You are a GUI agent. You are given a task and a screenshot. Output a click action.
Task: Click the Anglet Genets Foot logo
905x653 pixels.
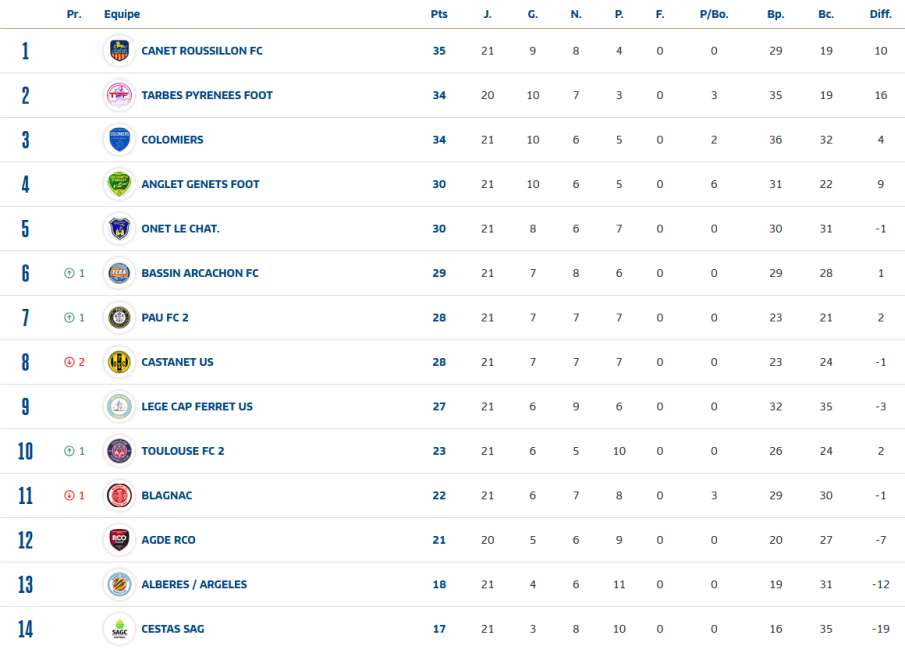click(x=119, y=184)
